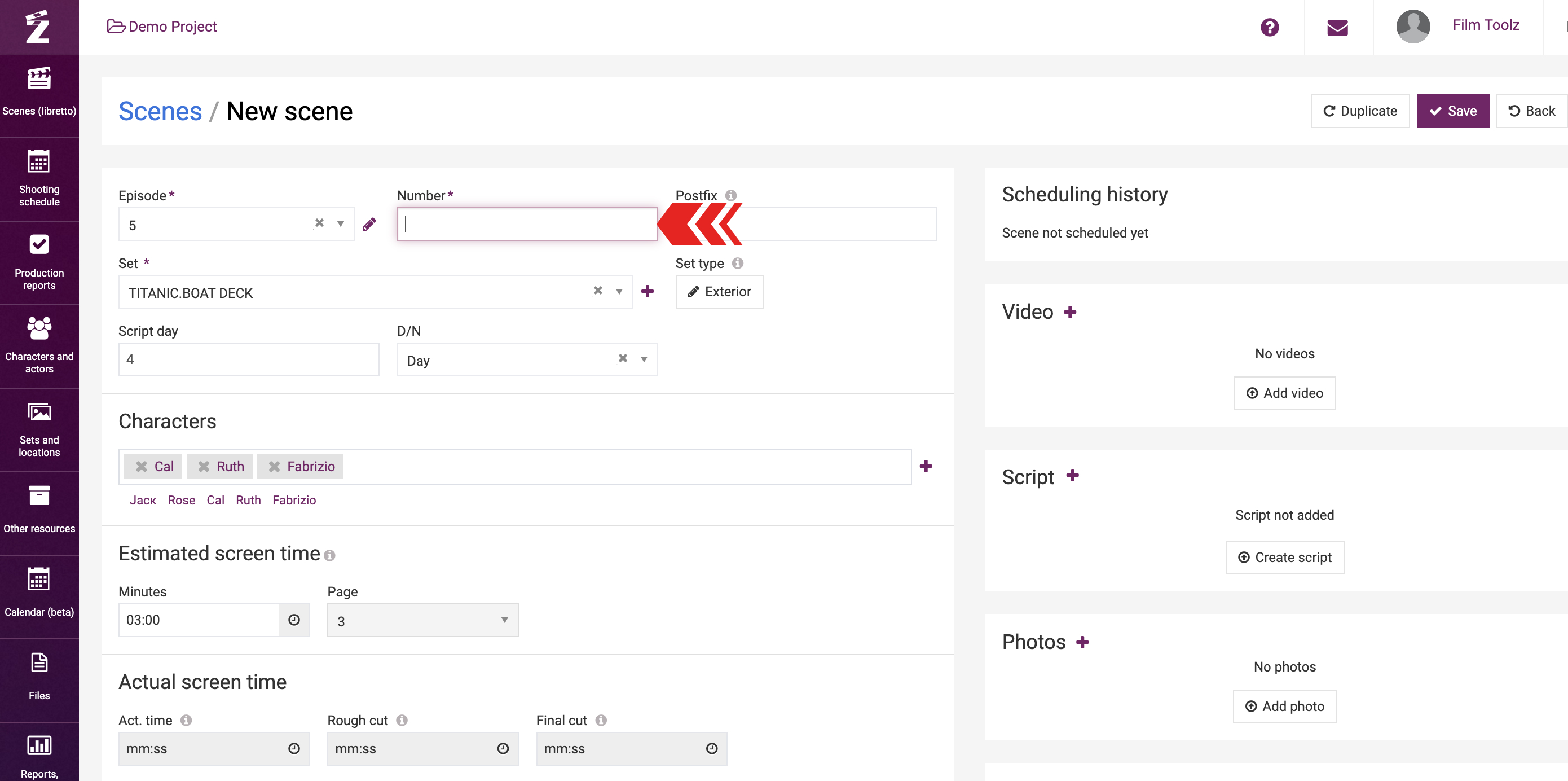1568x781 pixels.
Task: Go to Sets and locations
Action: (x=39, y=429)
